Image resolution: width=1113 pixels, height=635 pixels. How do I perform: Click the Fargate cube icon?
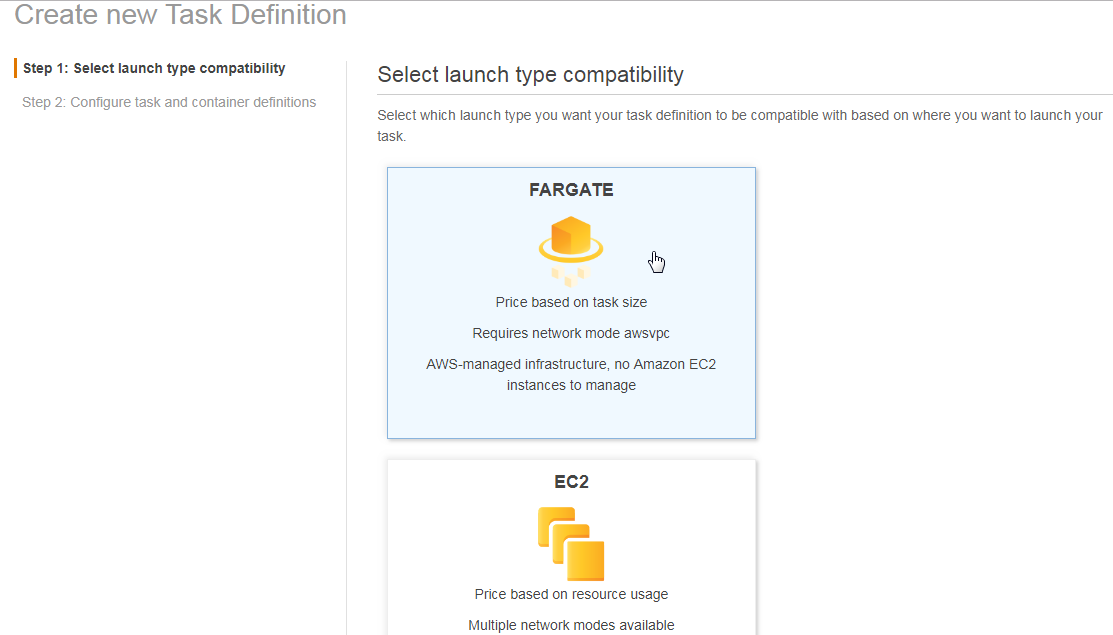[x=571, y=250]
